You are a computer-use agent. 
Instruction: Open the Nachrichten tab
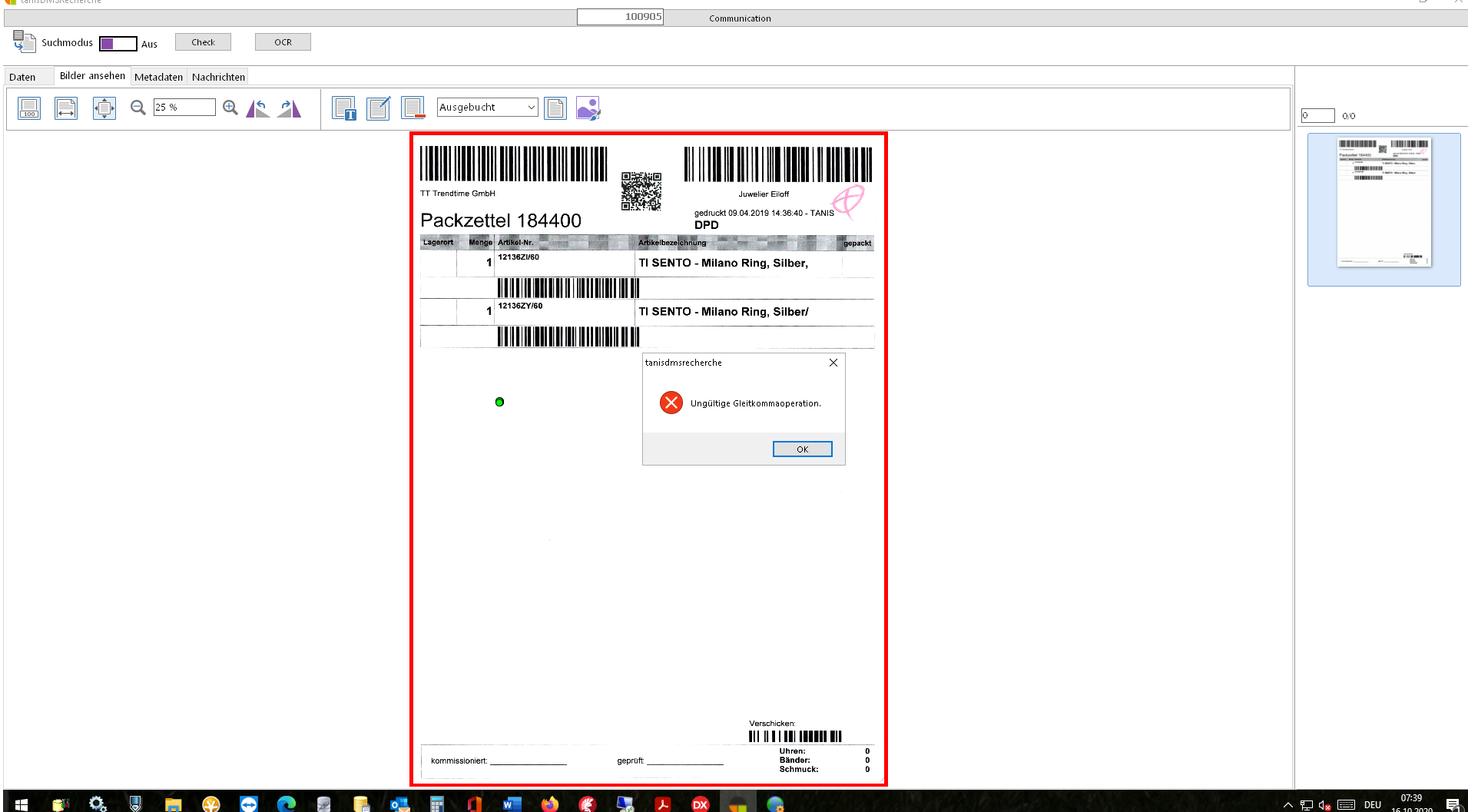218,77
